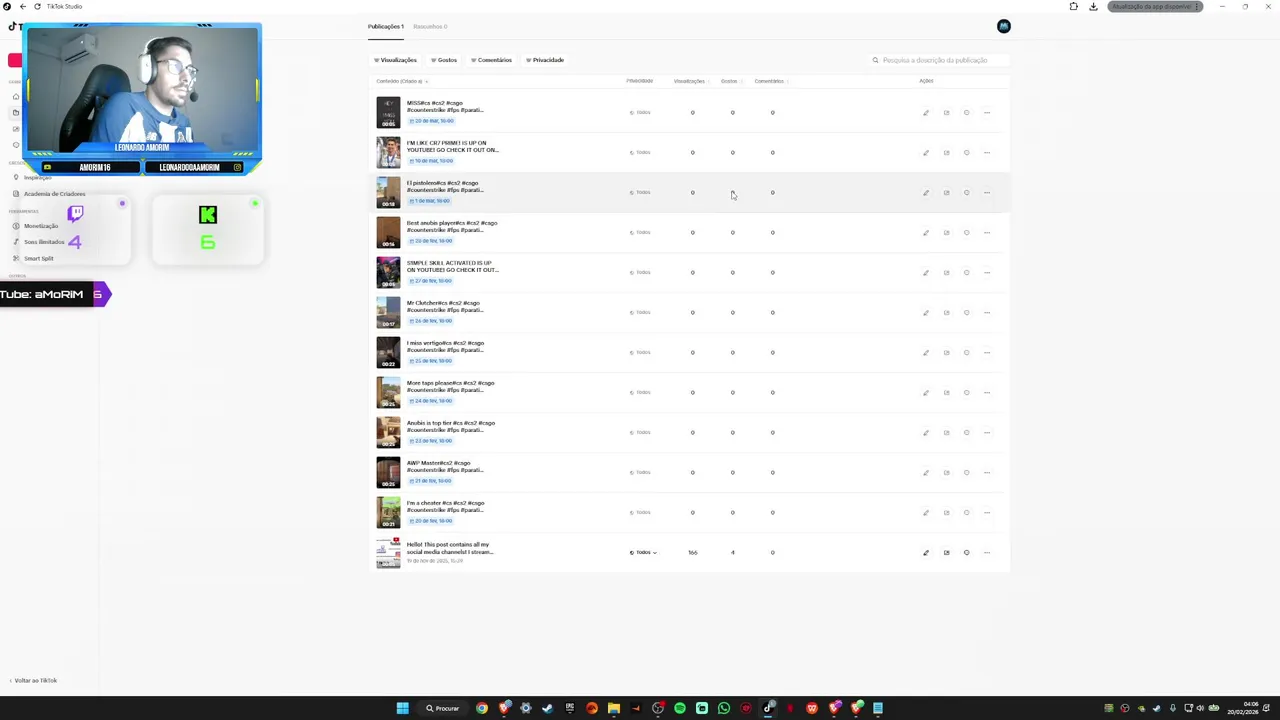
Task: Edit the 'MISS#cs #cs2' post with the pencil icon
Action: 926,113
